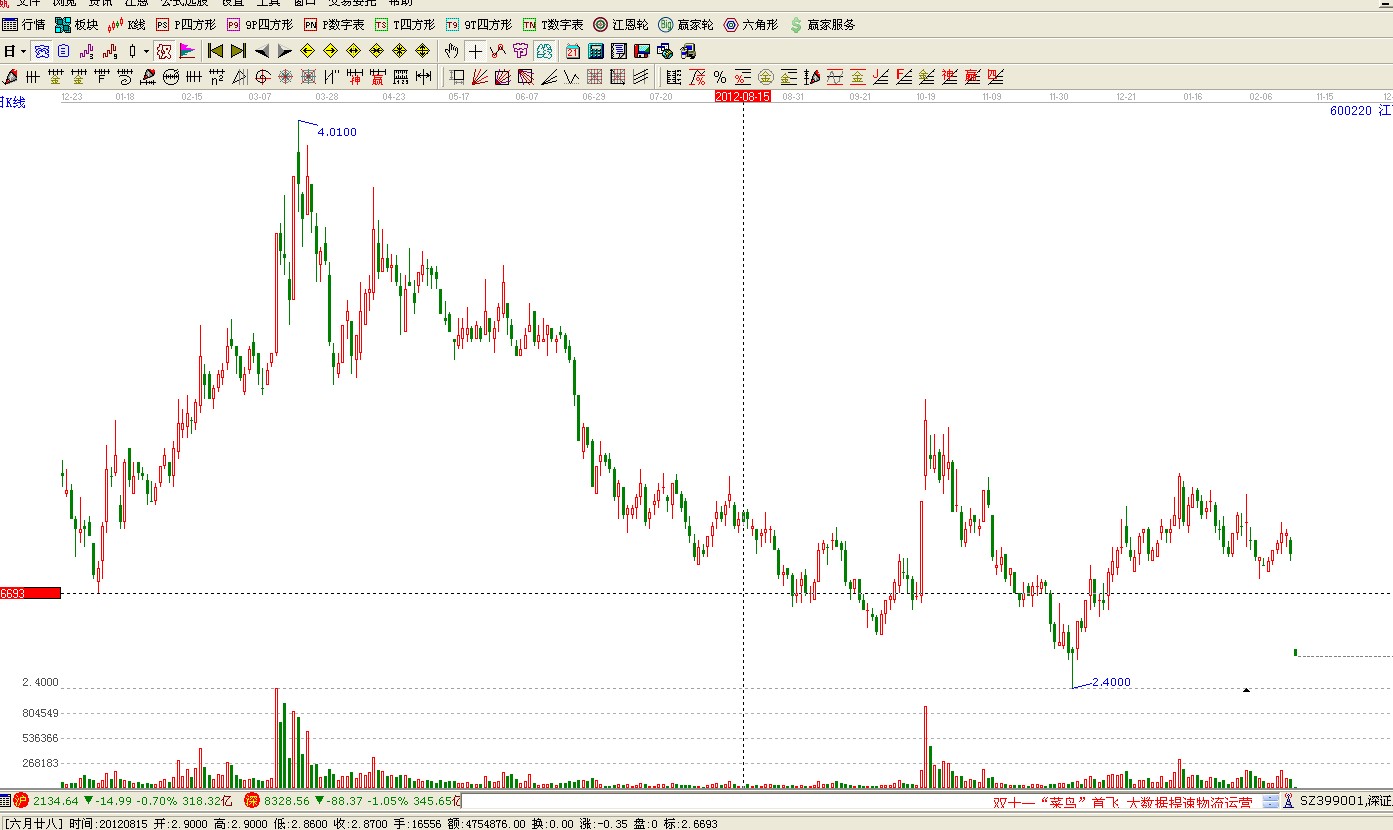Click the 沪 Shanghai index indicator

point(20,801)
